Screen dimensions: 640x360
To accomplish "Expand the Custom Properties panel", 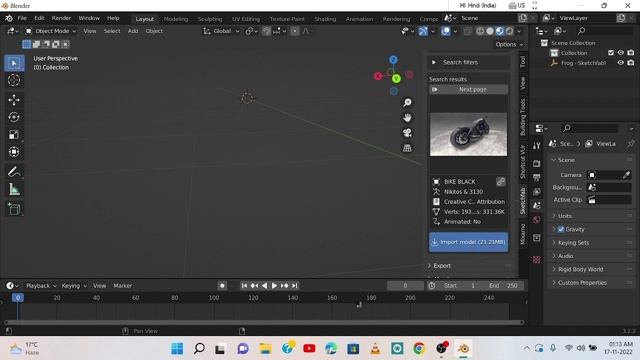I will 591,283.
